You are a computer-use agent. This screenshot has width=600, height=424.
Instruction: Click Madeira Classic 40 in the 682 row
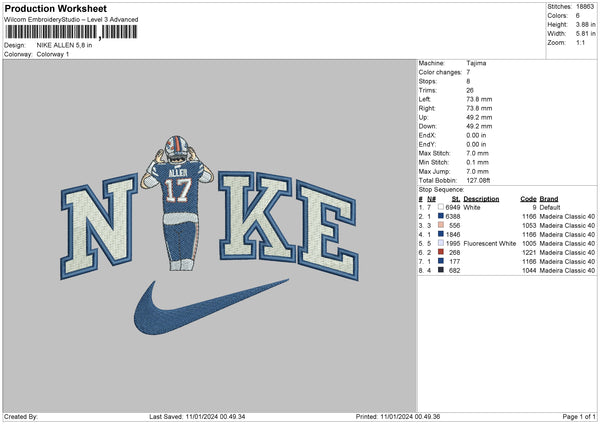point(567,271)
